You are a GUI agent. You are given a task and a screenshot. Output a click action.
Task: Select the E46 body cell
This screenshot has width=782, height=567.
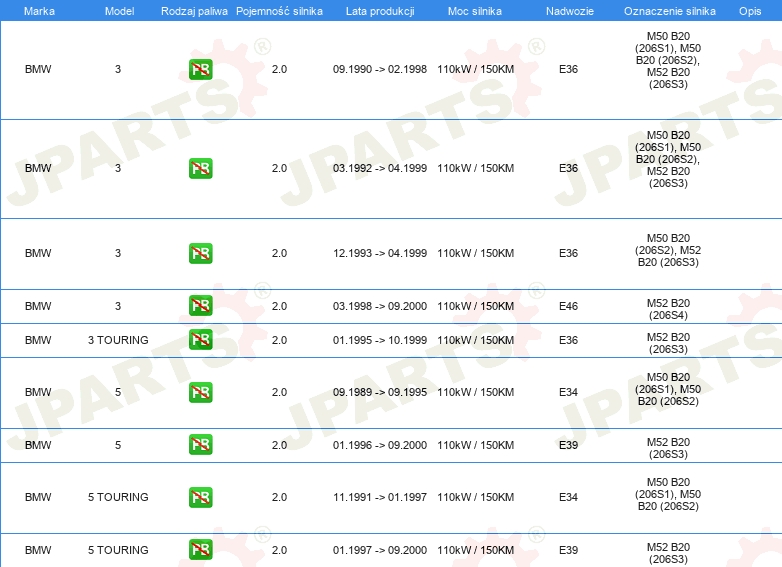point(568,306)
